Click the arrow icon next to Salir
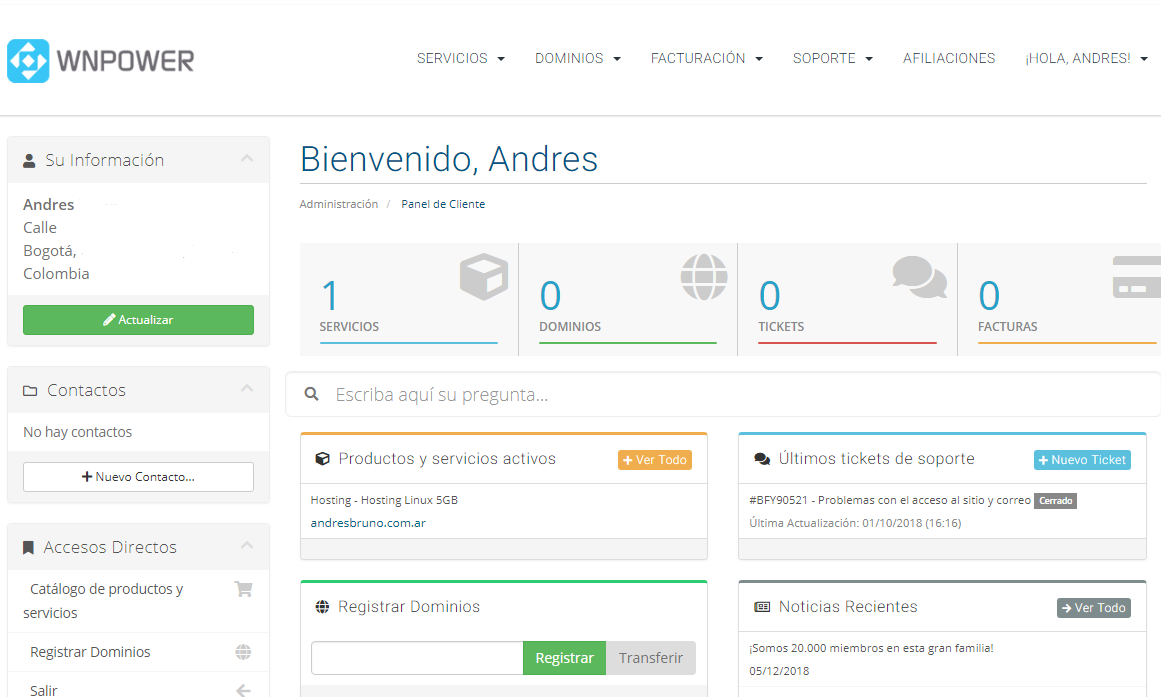This screenshot has width=1161, height=697. point(243,690)
